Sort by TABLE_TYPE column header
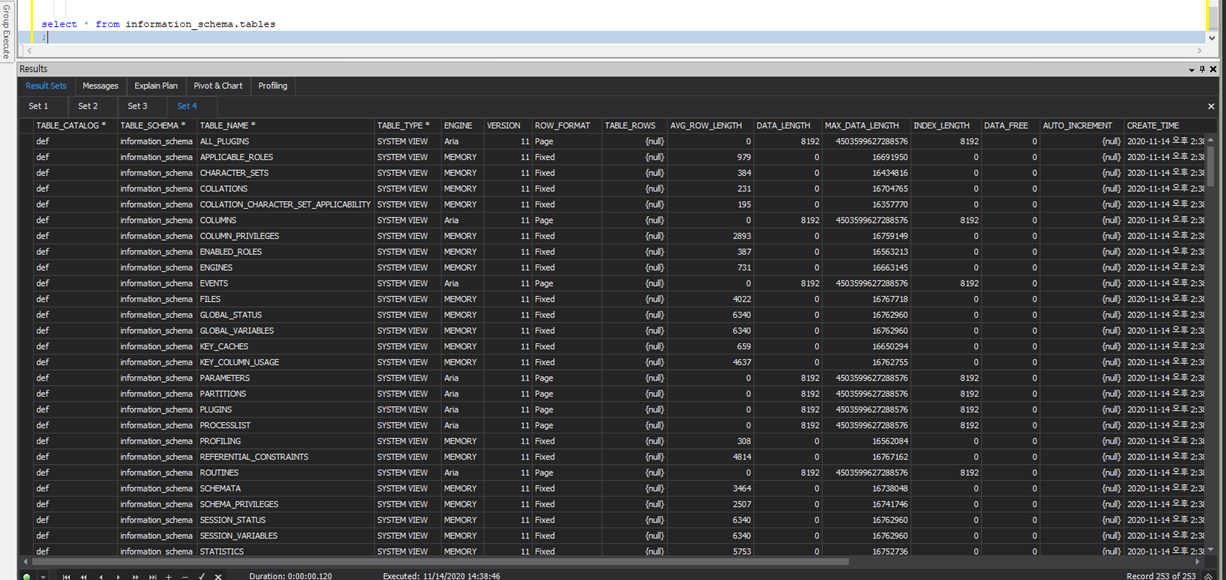Viewport: 1226px width, 580px height. (x=407, y=125)
